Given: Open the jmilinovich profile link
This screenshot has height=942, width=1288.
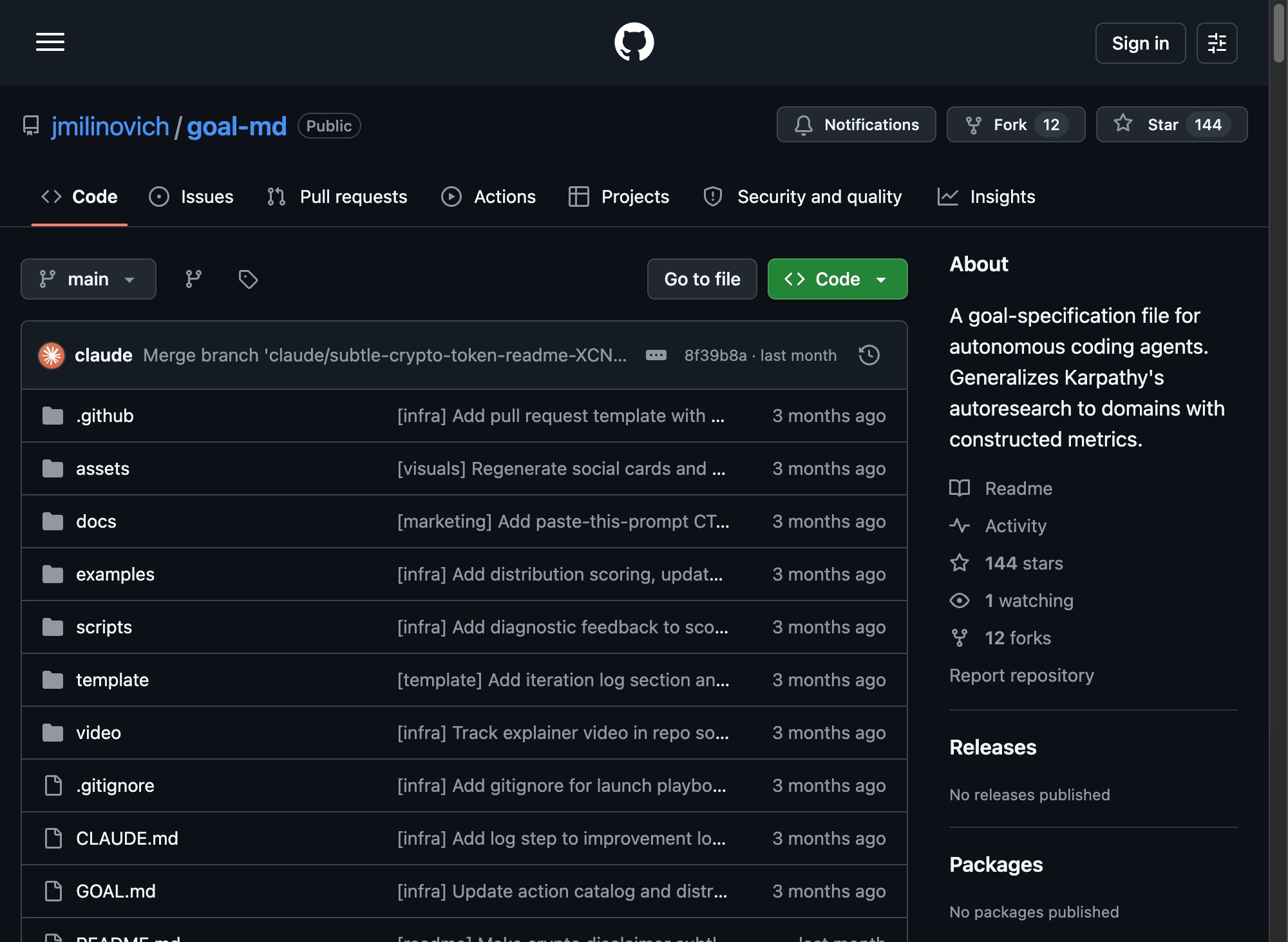Looking at the screenshot, I should (x=110, y=126).
